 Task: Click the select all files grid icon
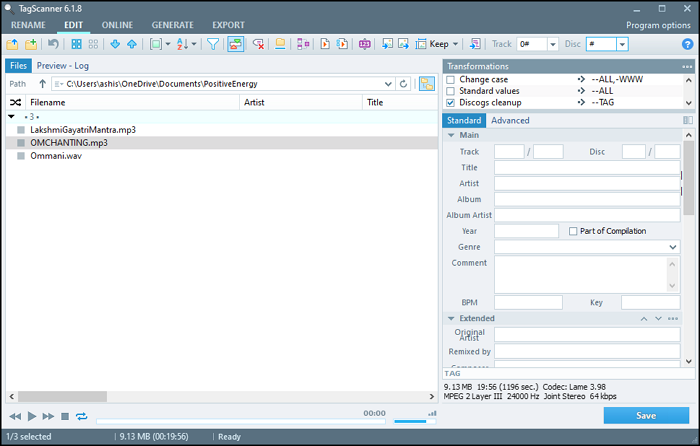(x=76, y=44)
